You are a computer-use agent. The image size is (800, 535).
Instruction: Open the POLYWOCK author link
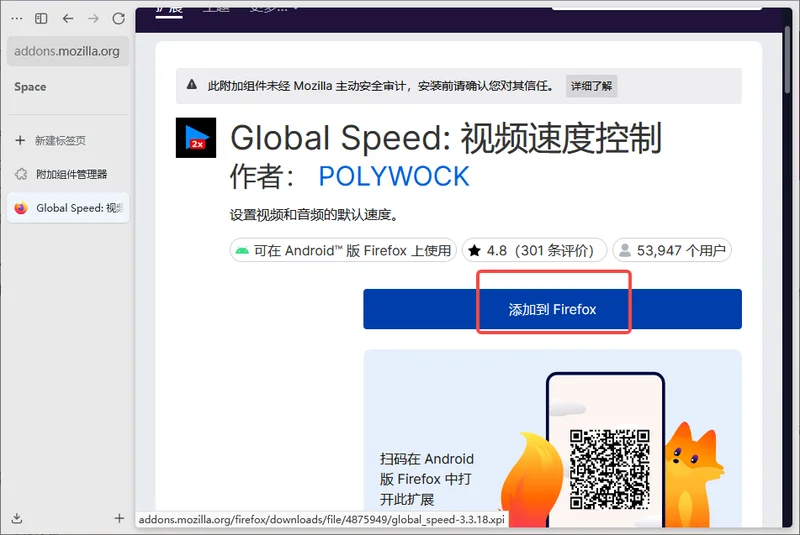394,176
